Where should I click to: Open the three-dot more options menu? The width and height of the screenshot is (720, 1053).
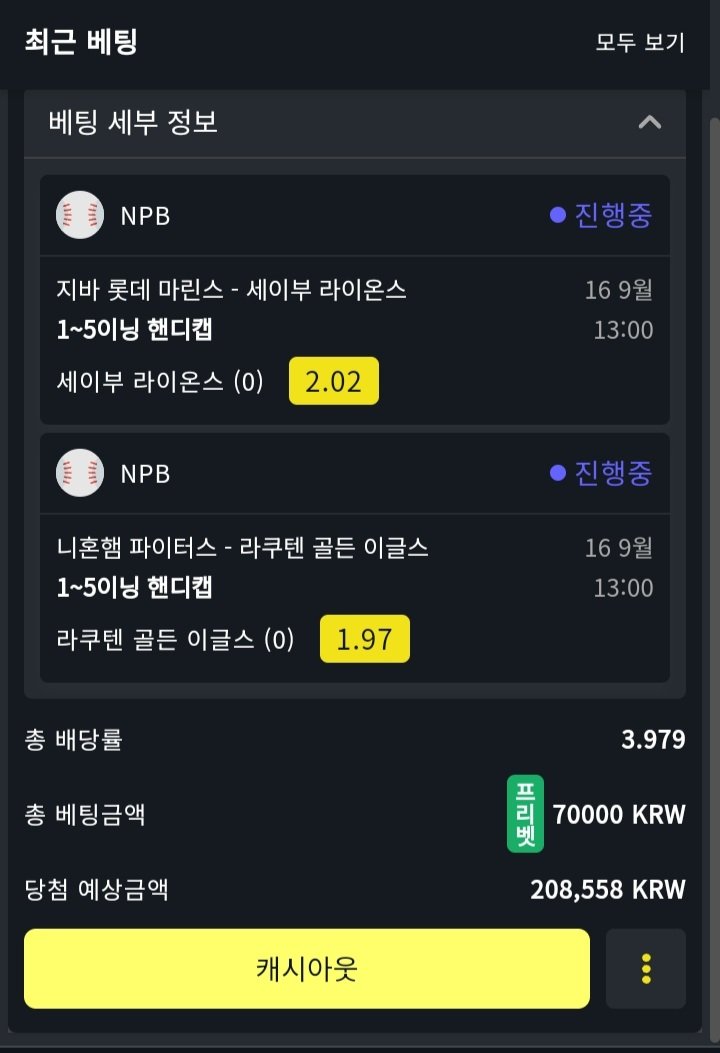(x=646, y=968)
